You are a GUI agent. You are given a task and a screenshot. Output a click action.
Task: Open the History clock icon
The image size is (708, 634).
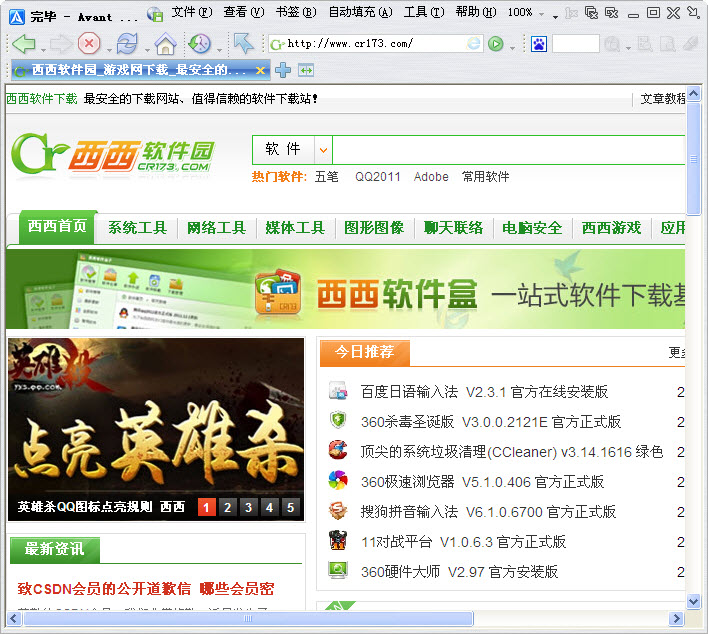(199, 44)
